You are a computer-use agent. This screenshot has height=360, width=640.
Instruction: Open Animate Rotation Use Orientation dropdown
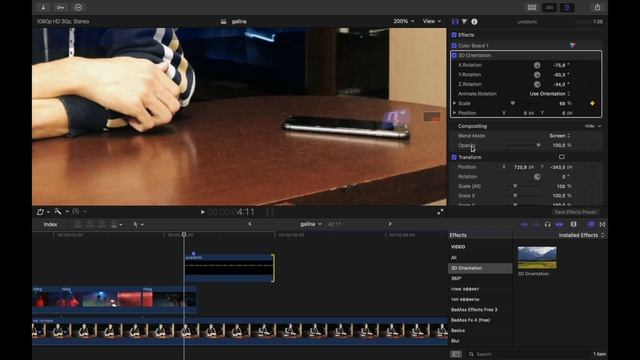[x=550, y=94]
